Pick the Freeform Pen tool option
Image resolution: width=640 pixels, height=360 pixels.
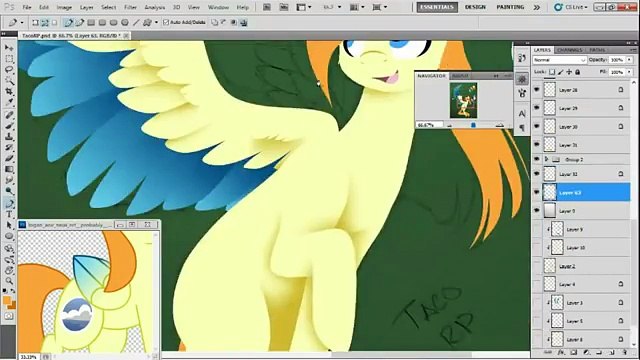coord(80,23)
